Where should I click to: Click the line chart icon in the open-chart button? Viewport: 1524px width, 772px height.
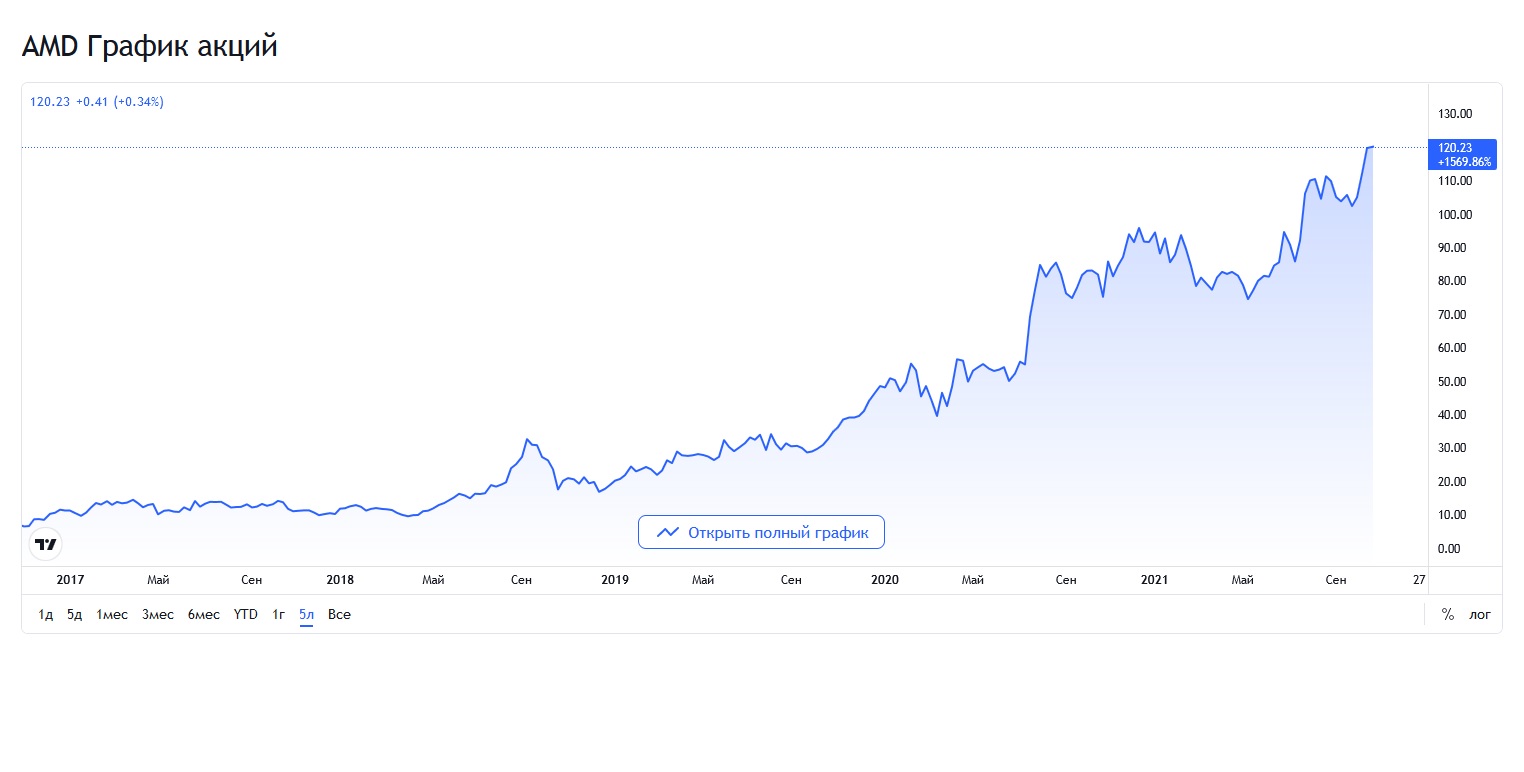click(x=667, y=533)
